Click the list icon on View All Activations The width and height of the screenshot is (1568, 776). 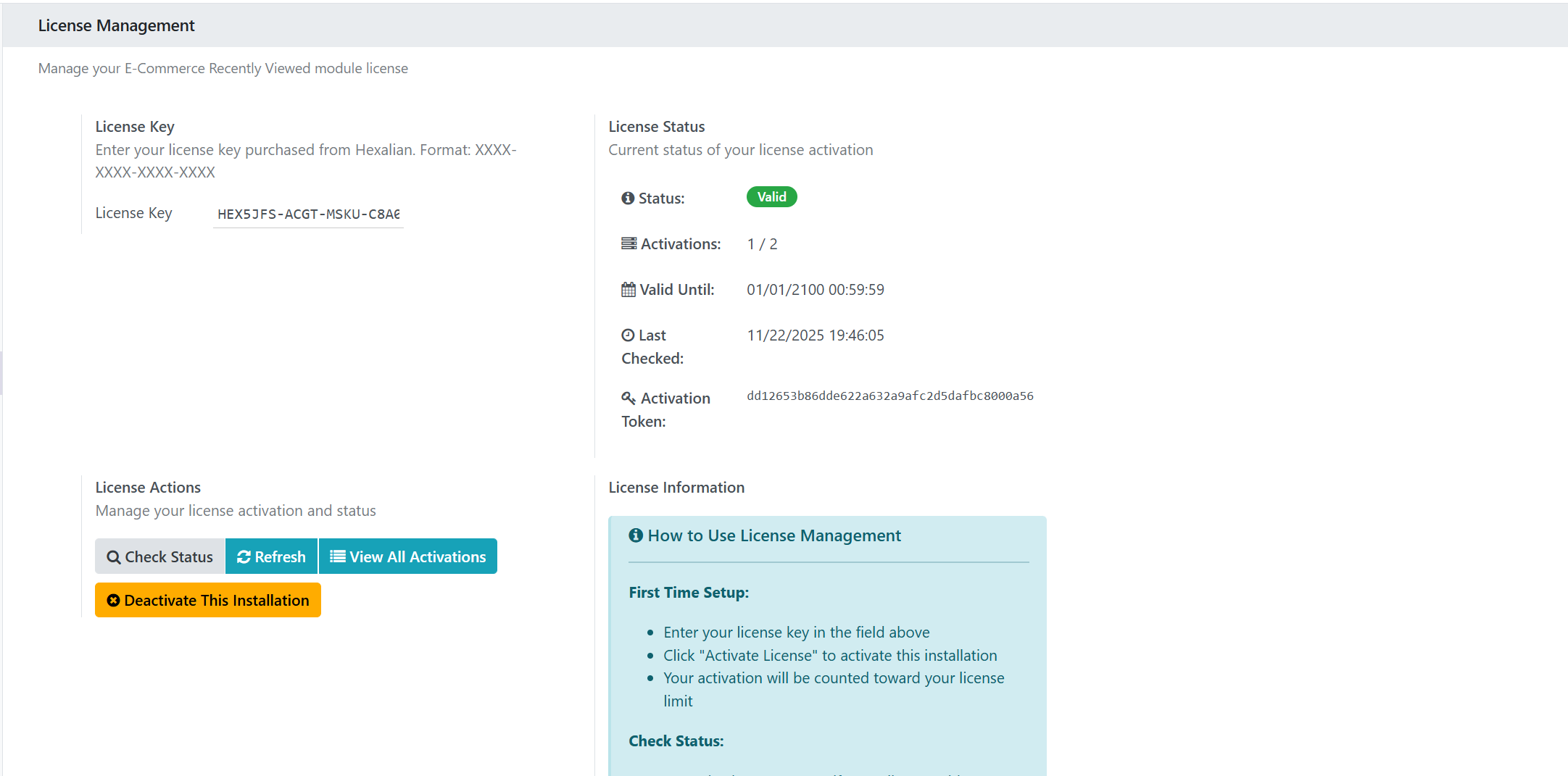tap(338, 556)
